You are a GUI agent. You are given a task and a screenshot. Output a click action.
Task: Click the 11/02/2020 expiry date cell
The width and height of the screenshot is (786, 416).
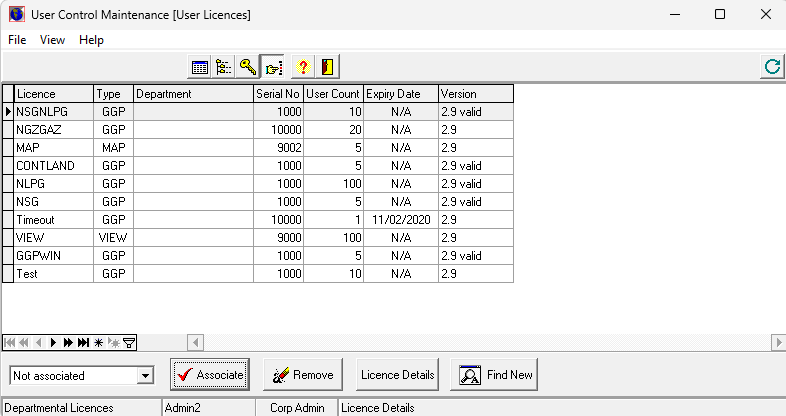tap(401, 220)
